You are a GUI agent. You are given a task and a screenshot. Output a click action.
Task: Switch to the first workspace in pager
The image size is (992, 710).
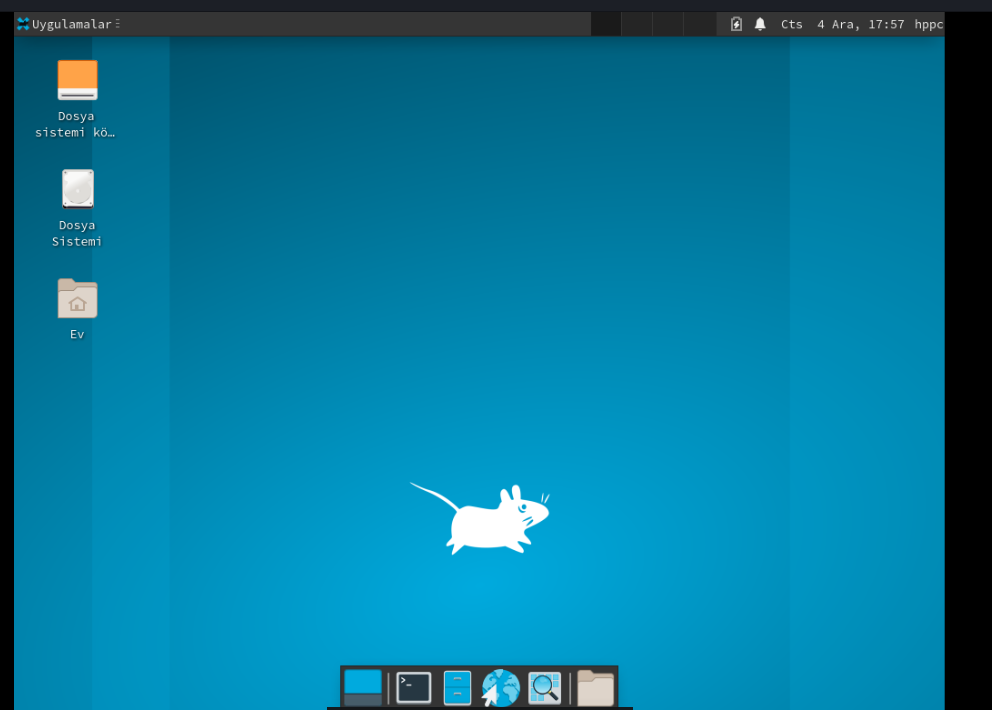tap(606, 24)
